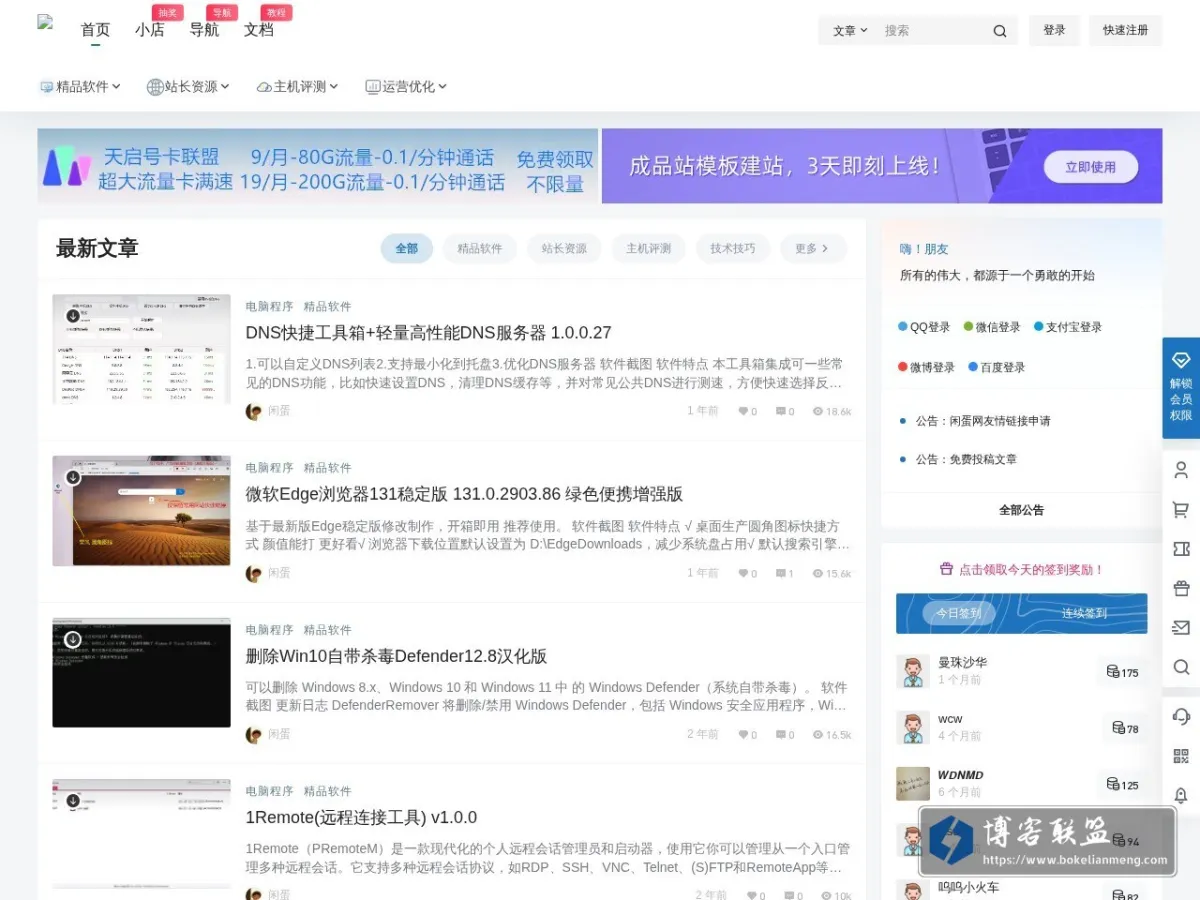The width and height of the screenshot is (1200, 900).
Task: Show the QR code icon in sidebar
Action: pos(1181,756)
